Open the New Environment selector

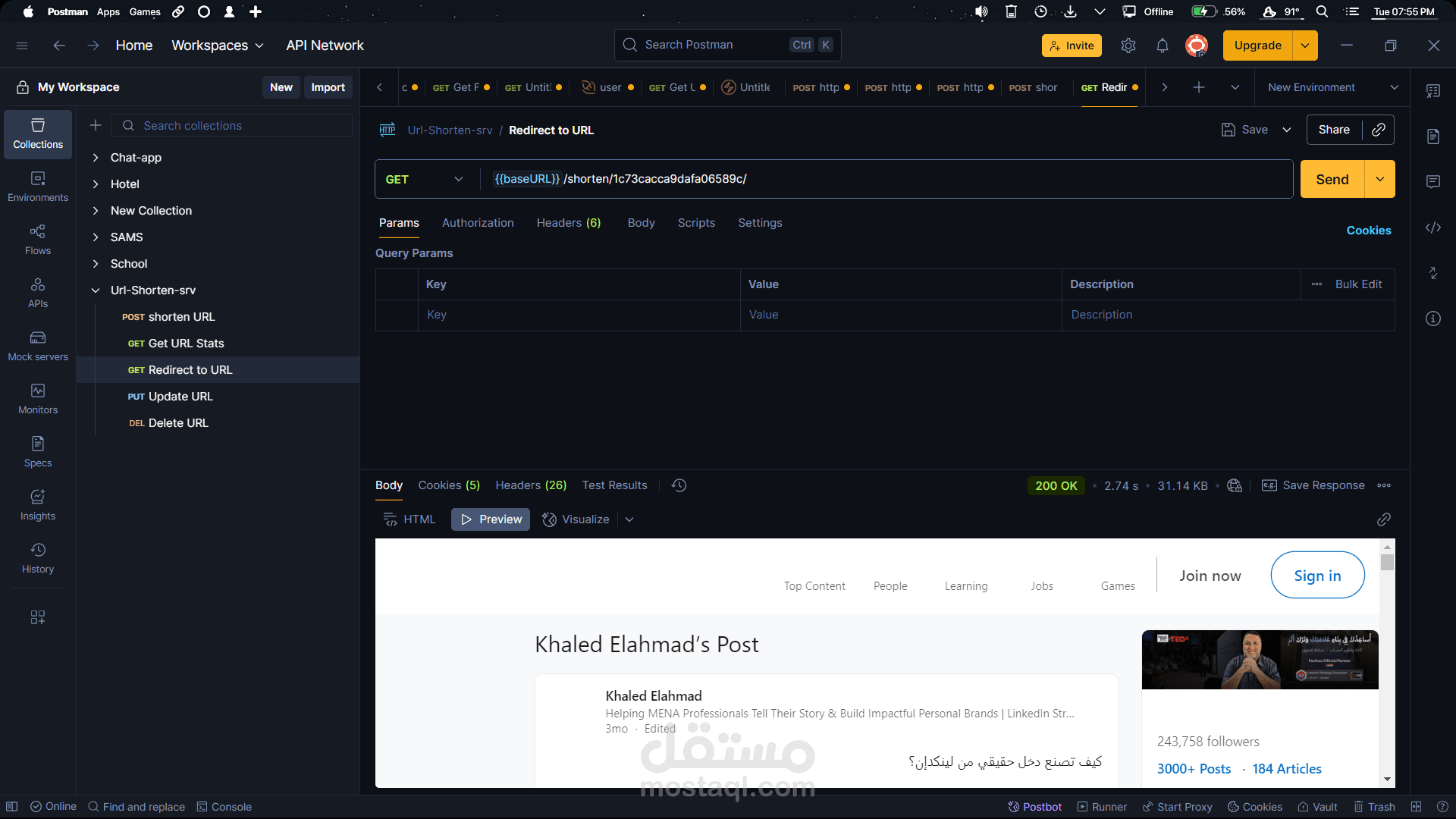tap(1333, 87)
